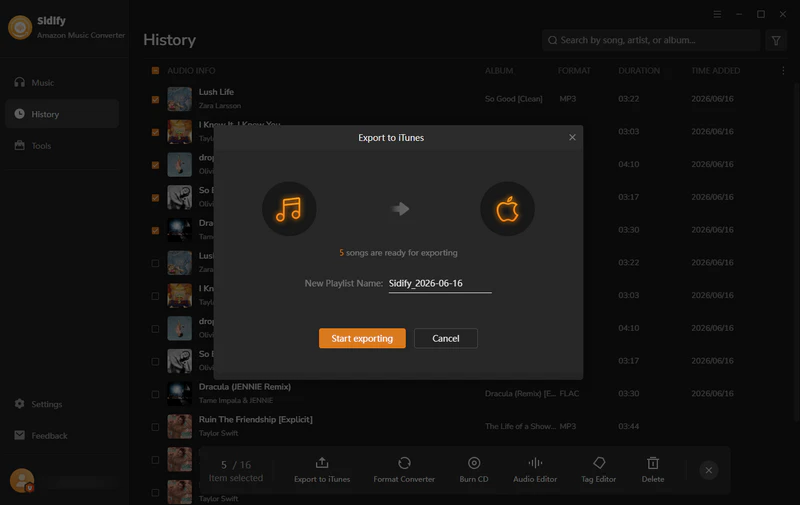Image resolution: width=800 pixels, height=505 pixels.
Task: Uncheck the 03:03 checked row checkbox
Action: coord(155,132)
